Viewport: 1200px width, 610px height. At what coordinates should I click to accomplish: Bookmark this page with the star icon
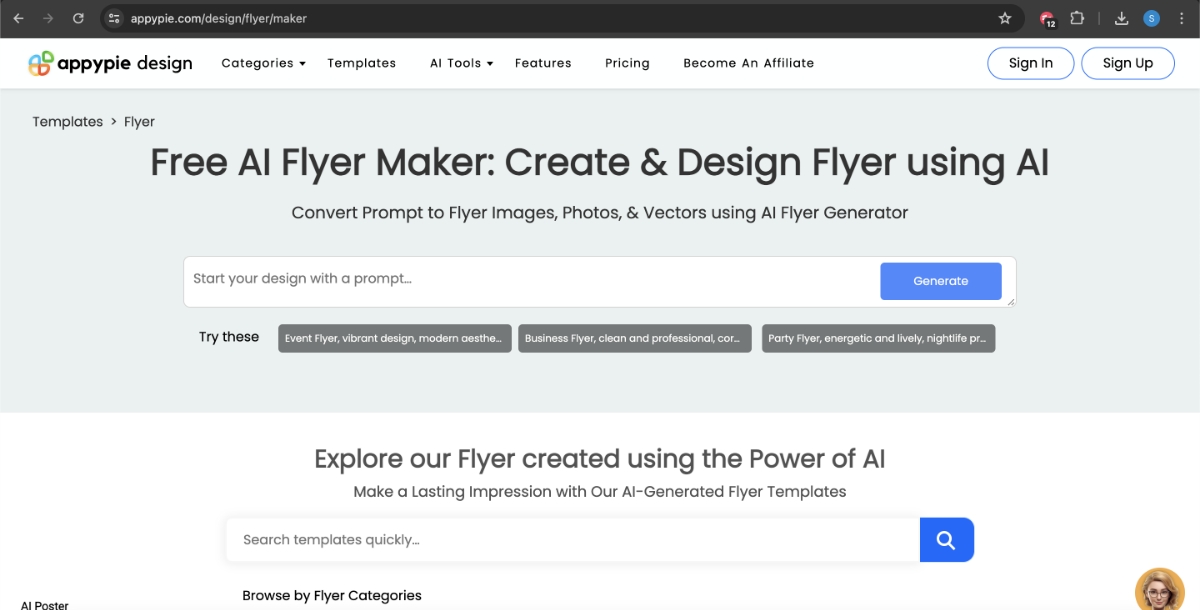pyautogui.click(x=1005, y=18)
